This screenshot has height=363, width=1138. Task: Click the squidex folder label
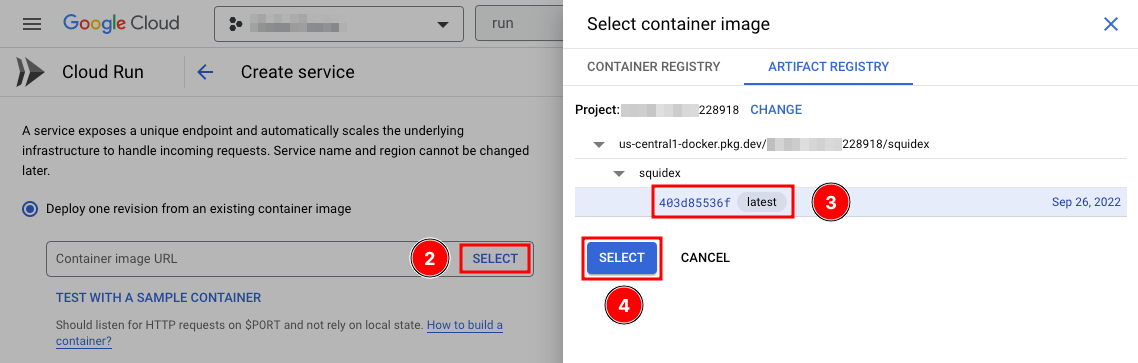pos(660,174)
